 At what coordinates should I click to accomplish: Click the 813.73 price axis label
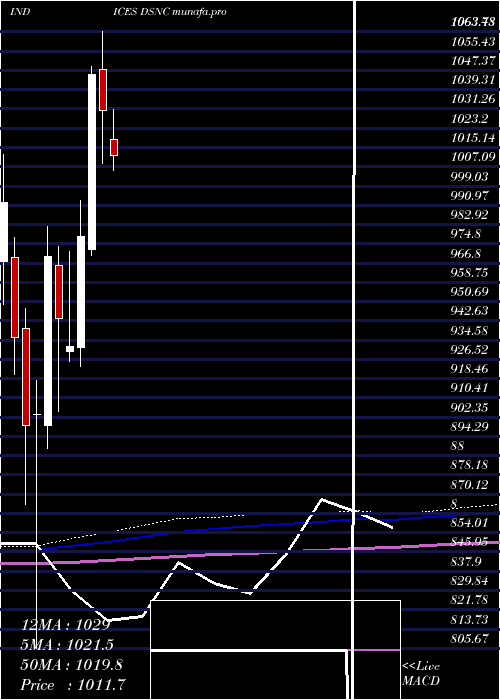pos(470,619)
